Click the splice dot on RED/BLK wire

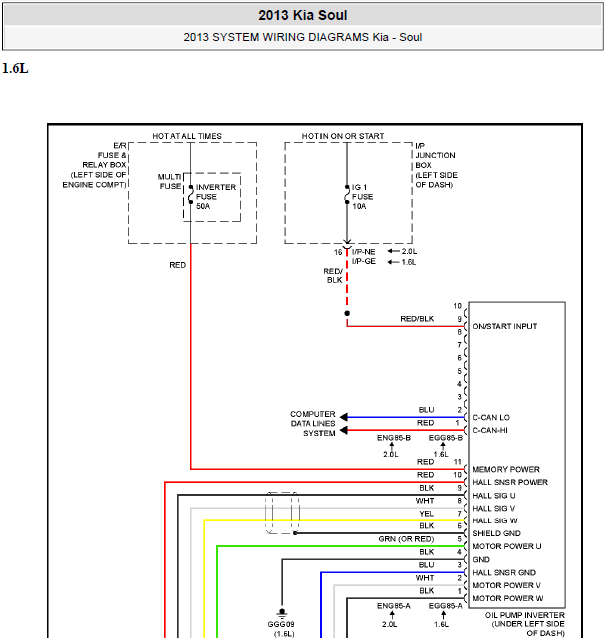click(347, 313)
